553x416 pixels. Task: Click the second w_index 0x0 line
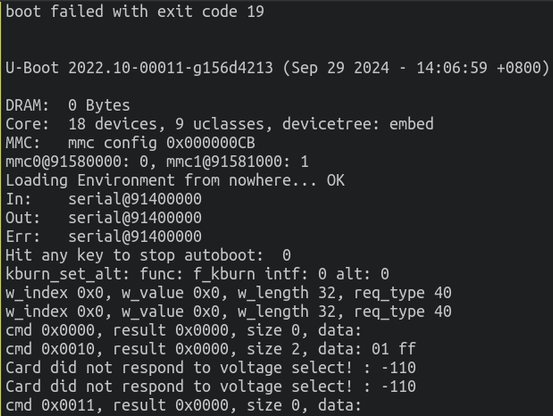coord(229,312)
